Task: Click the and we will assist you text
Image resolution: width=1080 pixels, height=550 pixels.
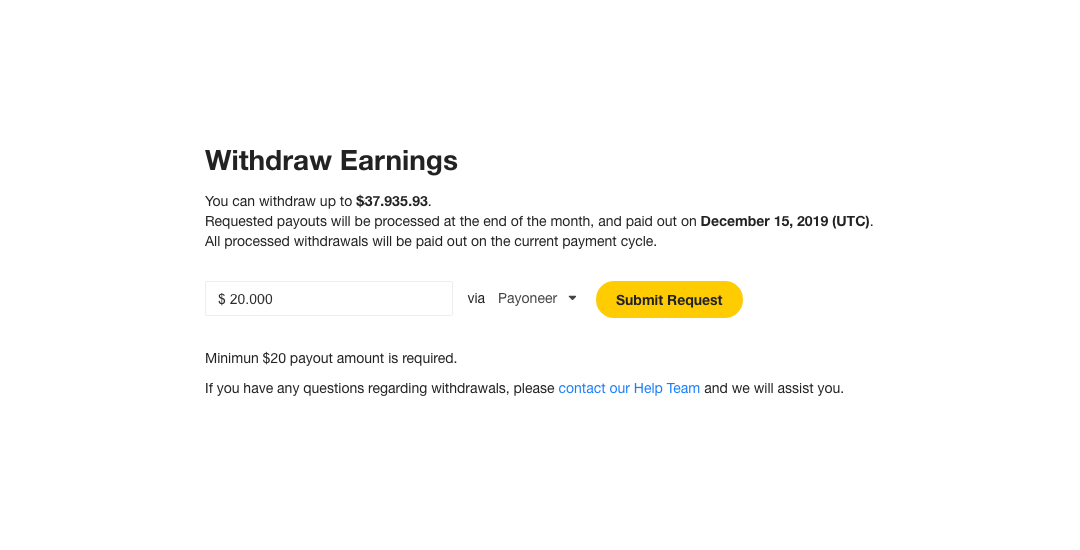Action: (x=773, y=388)
